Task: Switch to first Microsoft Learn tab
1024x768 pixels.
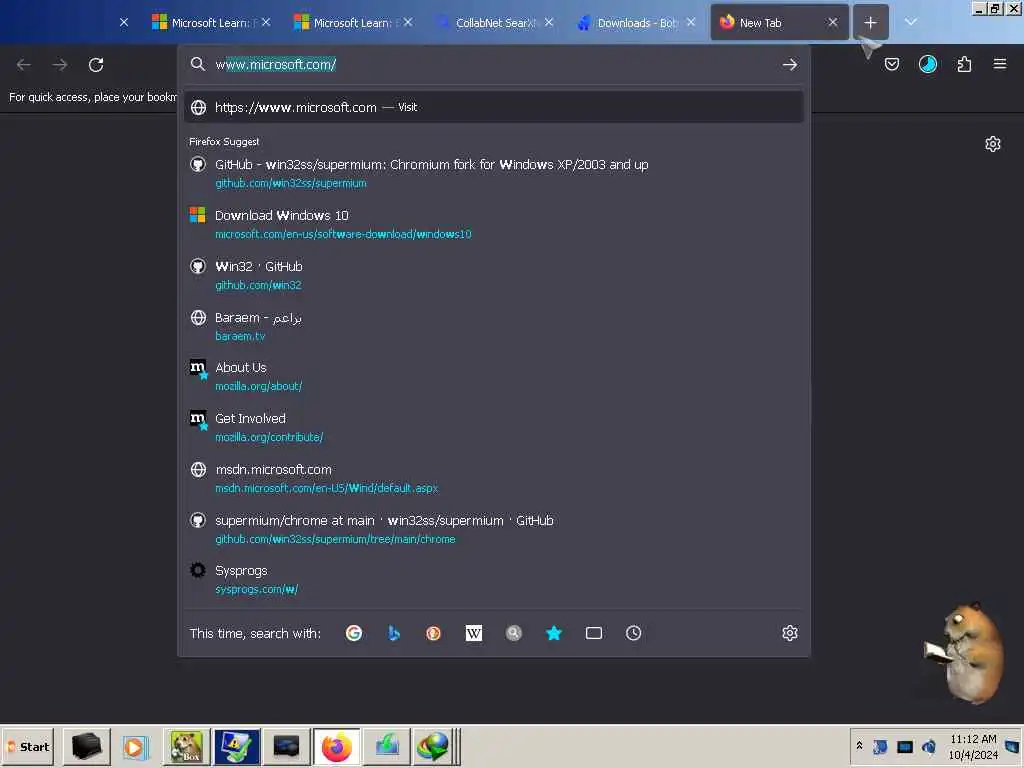Action: click(x=204, y=23)
